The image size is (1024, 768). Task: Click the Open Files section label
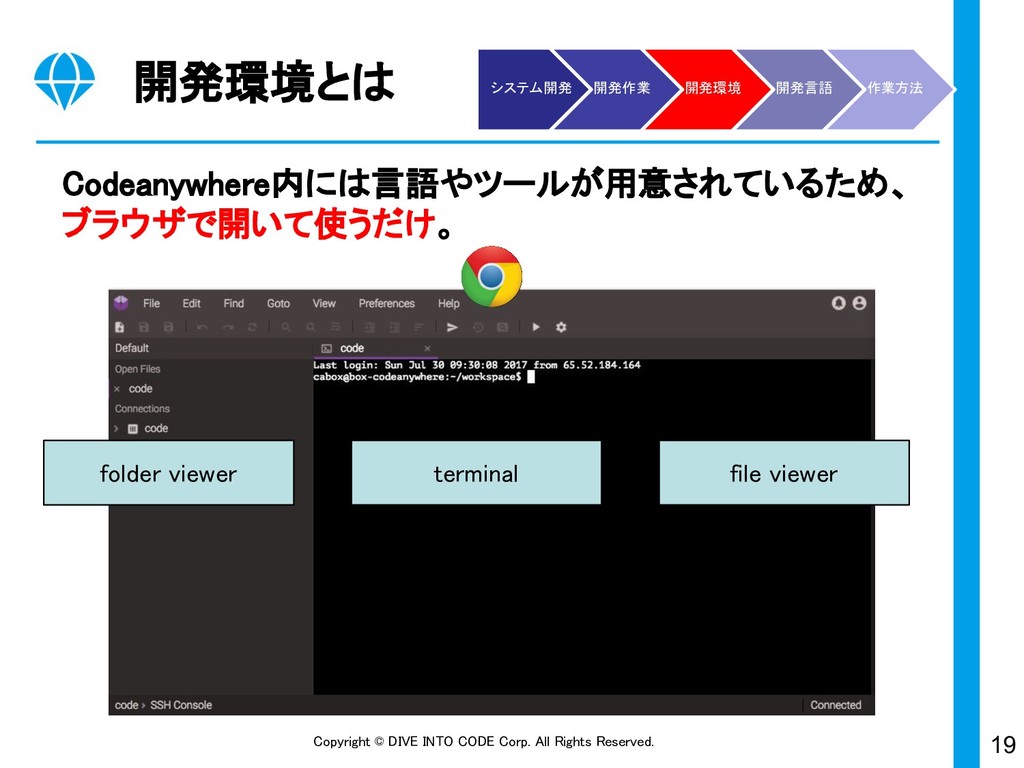[138, 369]
